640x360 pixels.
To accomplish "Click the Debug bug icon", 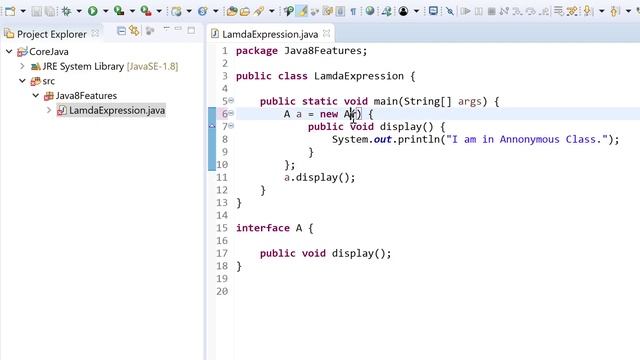I will coord(66,11).
